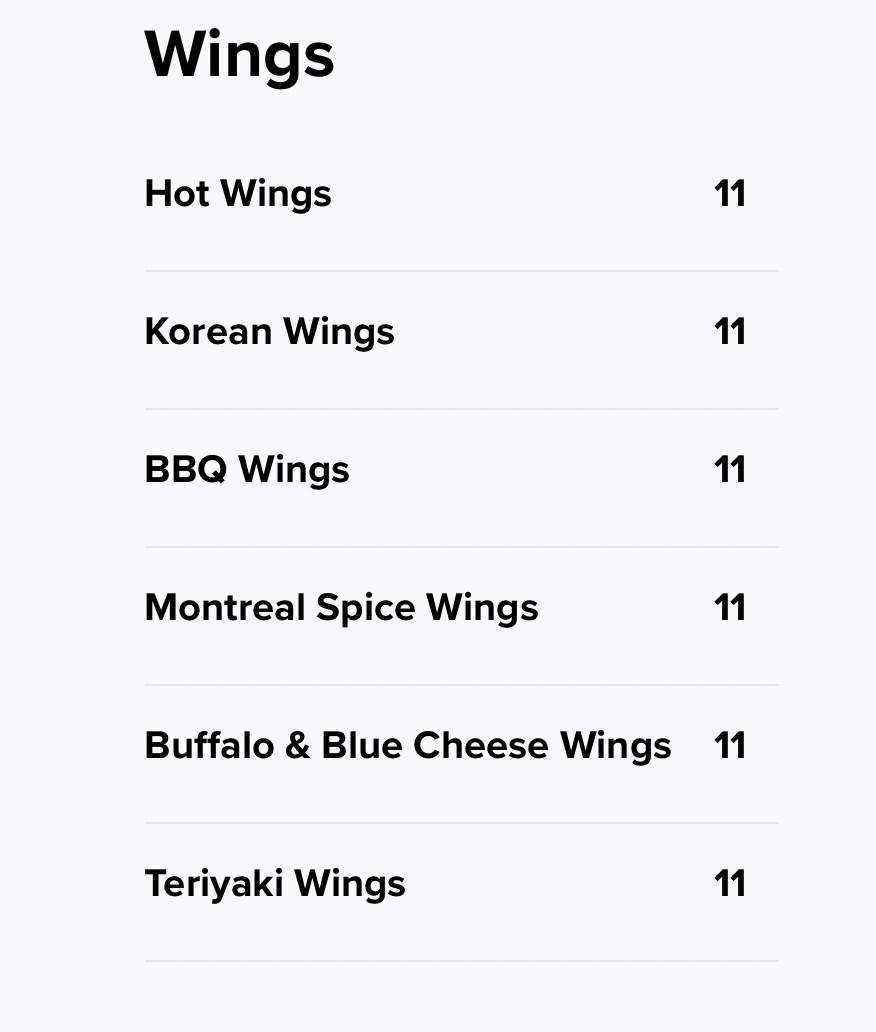The image size is (876, 1032).
Task: Click the divider beneath Montreal Spice Wings
Action: 461,685
